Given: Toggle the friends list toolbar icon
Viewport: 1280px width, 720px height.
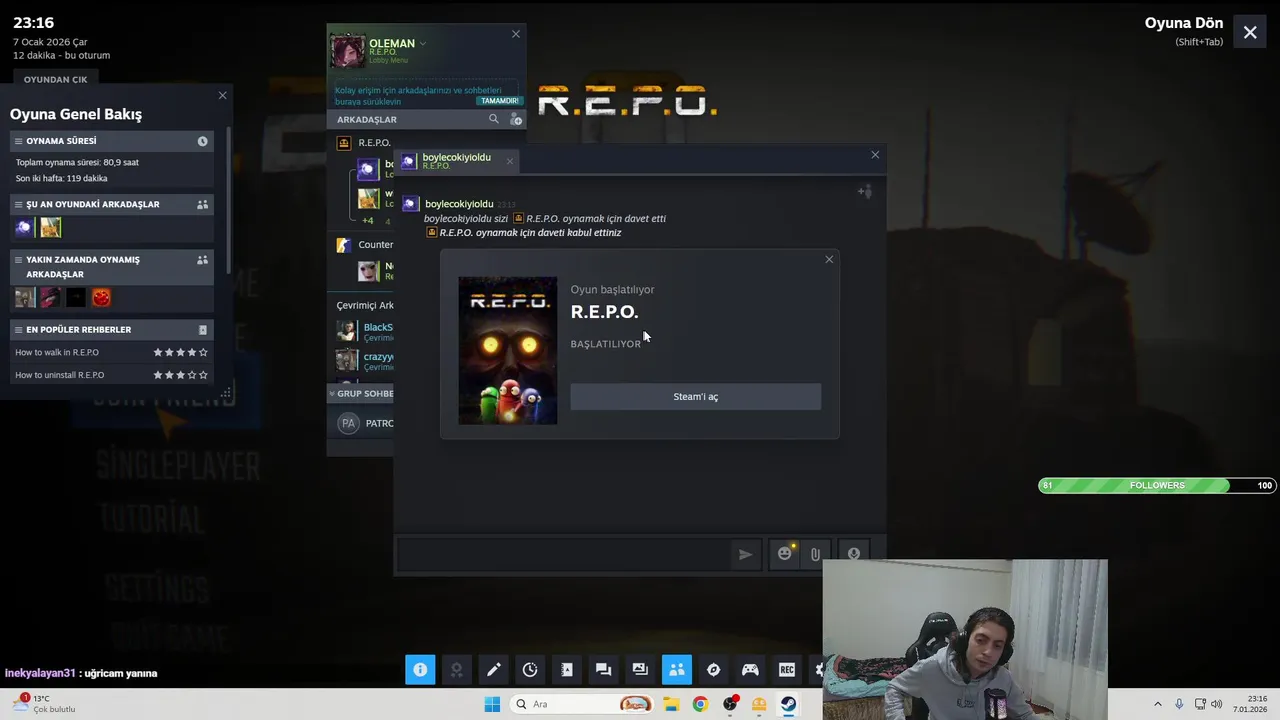Looking at the screenshot, I should coord(677,669).
